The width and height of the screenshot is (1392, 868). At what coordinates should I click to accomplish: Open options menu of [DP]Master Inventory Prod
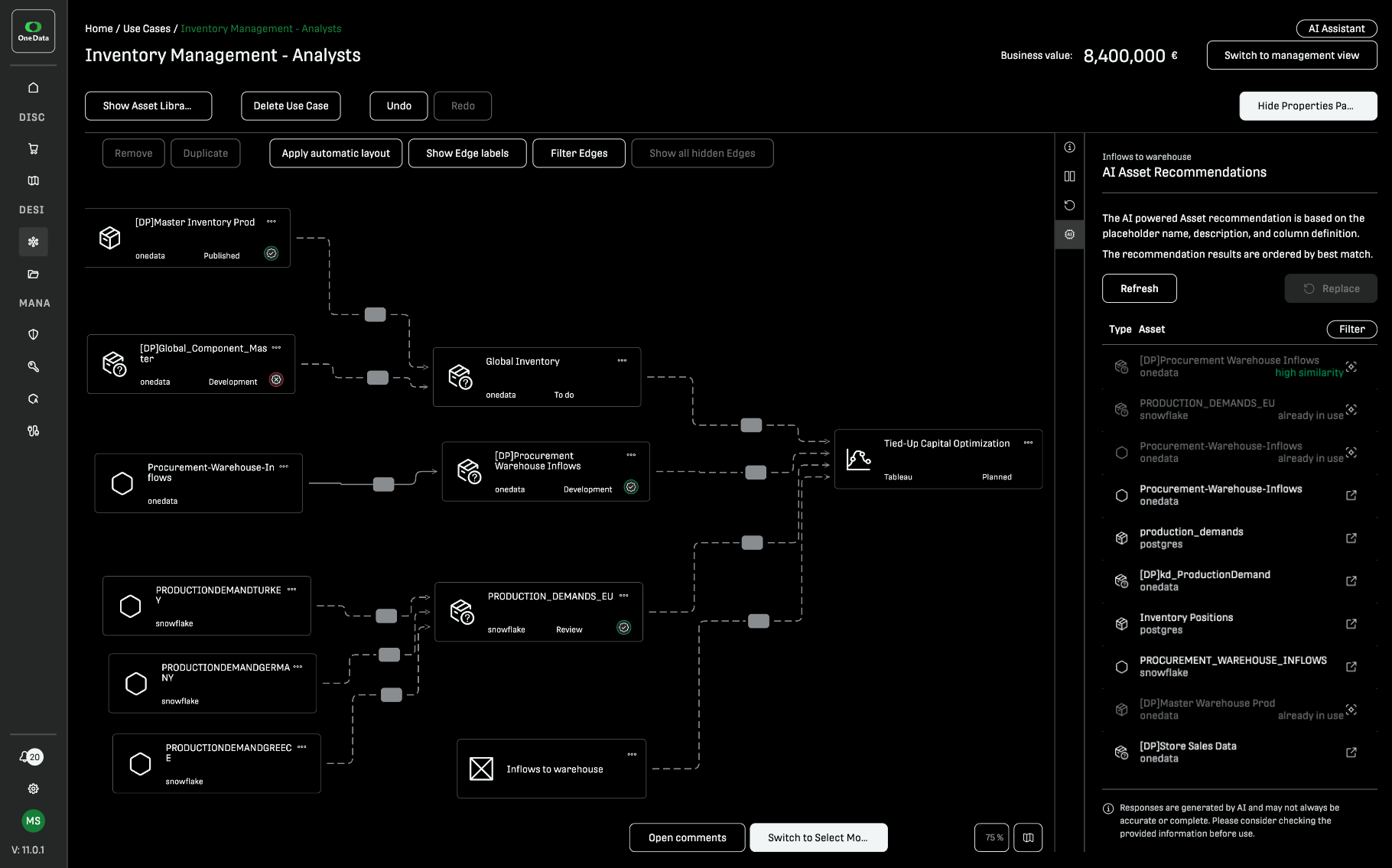coord(272,222)
